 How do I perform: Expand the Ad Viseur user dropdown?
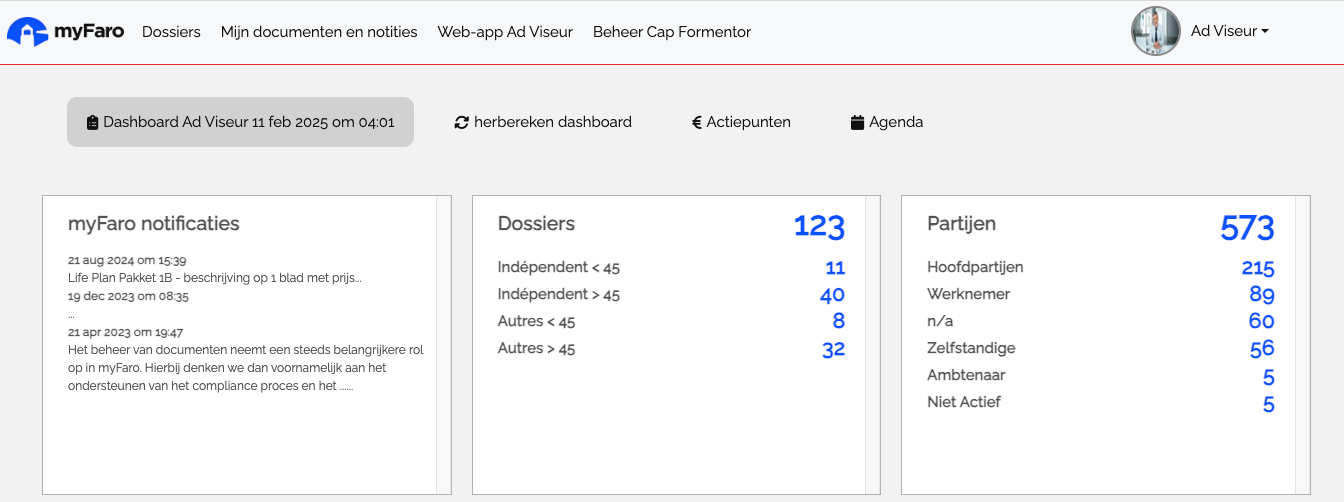pos(1230,31)
